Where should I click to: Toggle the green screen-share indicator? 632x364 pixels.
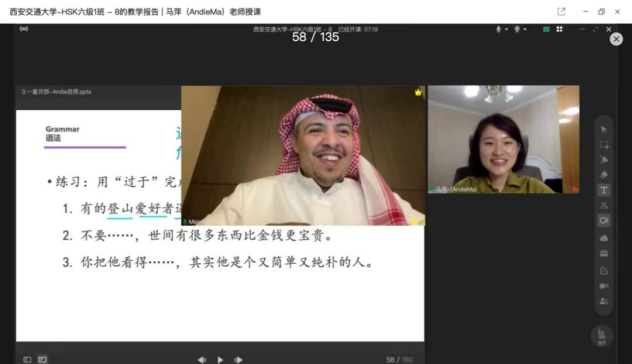[x=546, y=29]
